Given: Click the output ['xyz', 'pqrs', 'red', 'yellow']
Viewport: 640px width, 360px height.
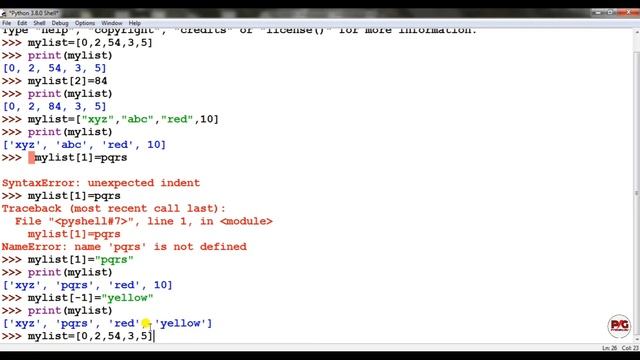Looking at the screenshot, I should point(107,323).
